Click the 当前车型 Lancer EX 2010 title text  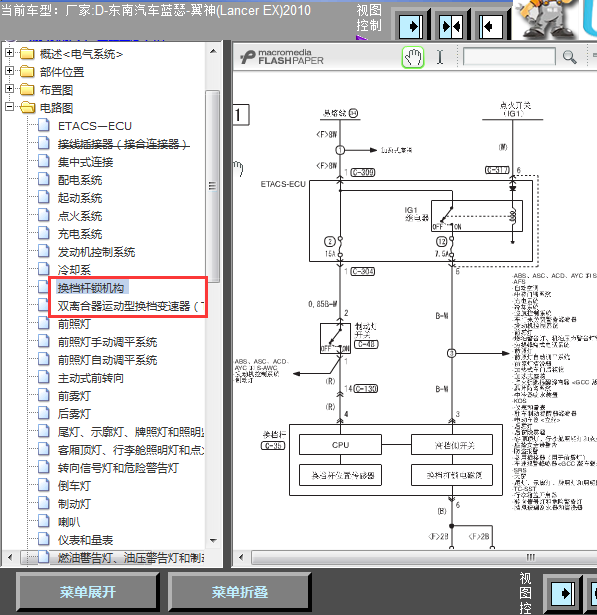(x=156, y=10)
